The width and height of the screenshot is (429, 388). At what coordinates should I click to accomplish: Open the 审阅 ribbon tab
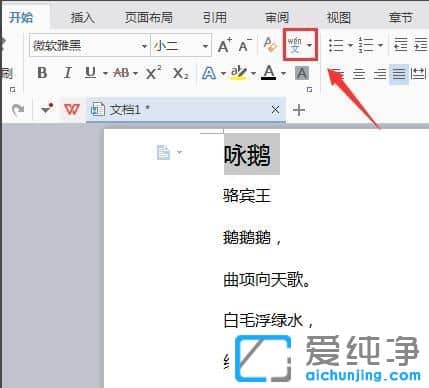(277, 18)
